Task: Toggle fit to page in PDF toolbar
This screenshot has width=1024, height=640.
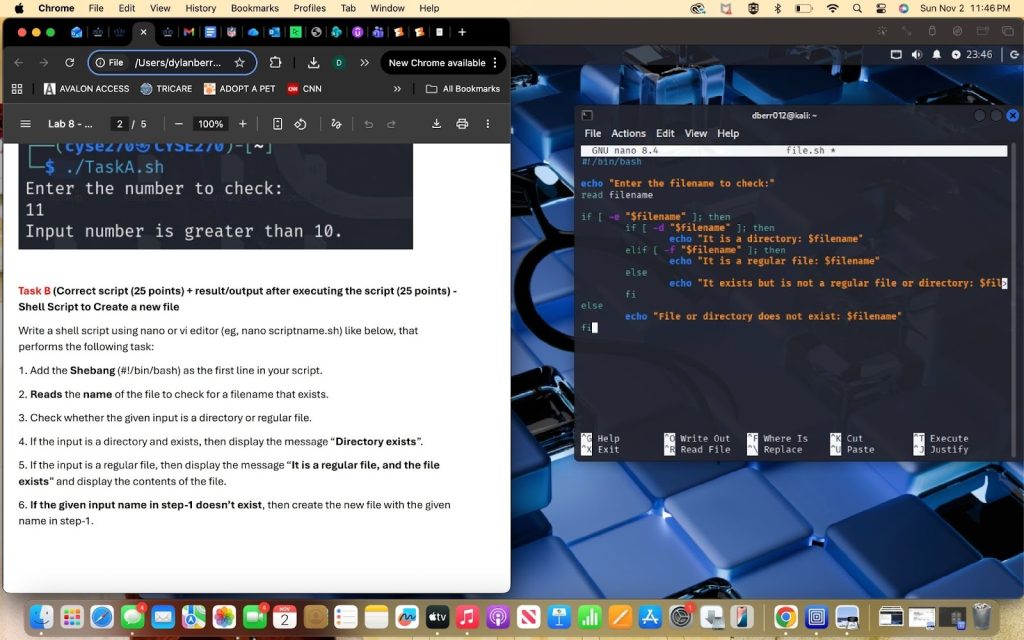Action: point(278,124)
